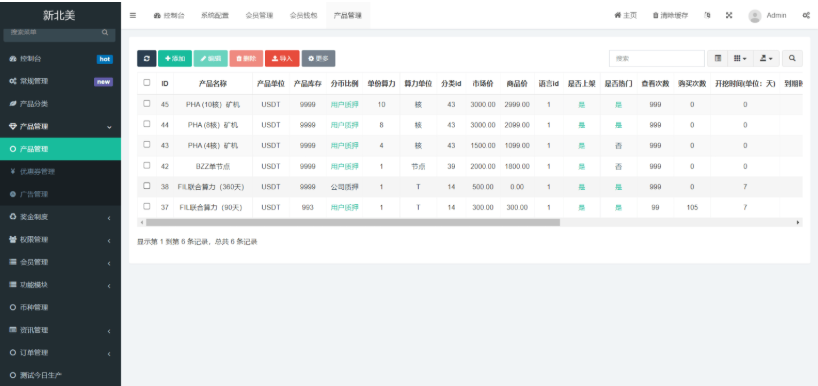This screenshot has height=386, width=818.
Task: Click the magnifier advanced search button
Action: tap(792, 58)
